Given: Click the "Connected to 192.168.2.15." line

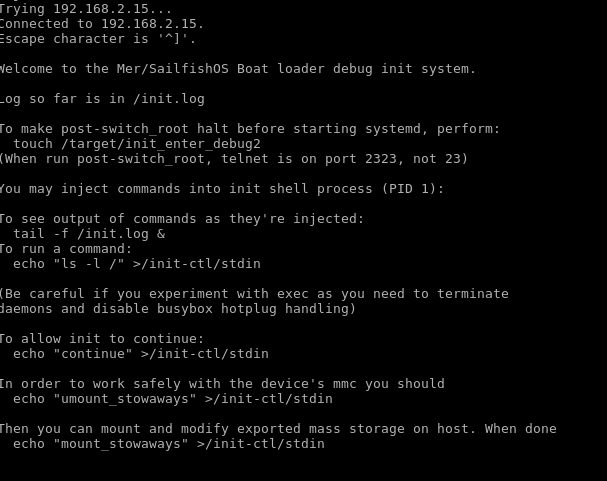Looking at the screenshot, I should (x=100, y=23).
